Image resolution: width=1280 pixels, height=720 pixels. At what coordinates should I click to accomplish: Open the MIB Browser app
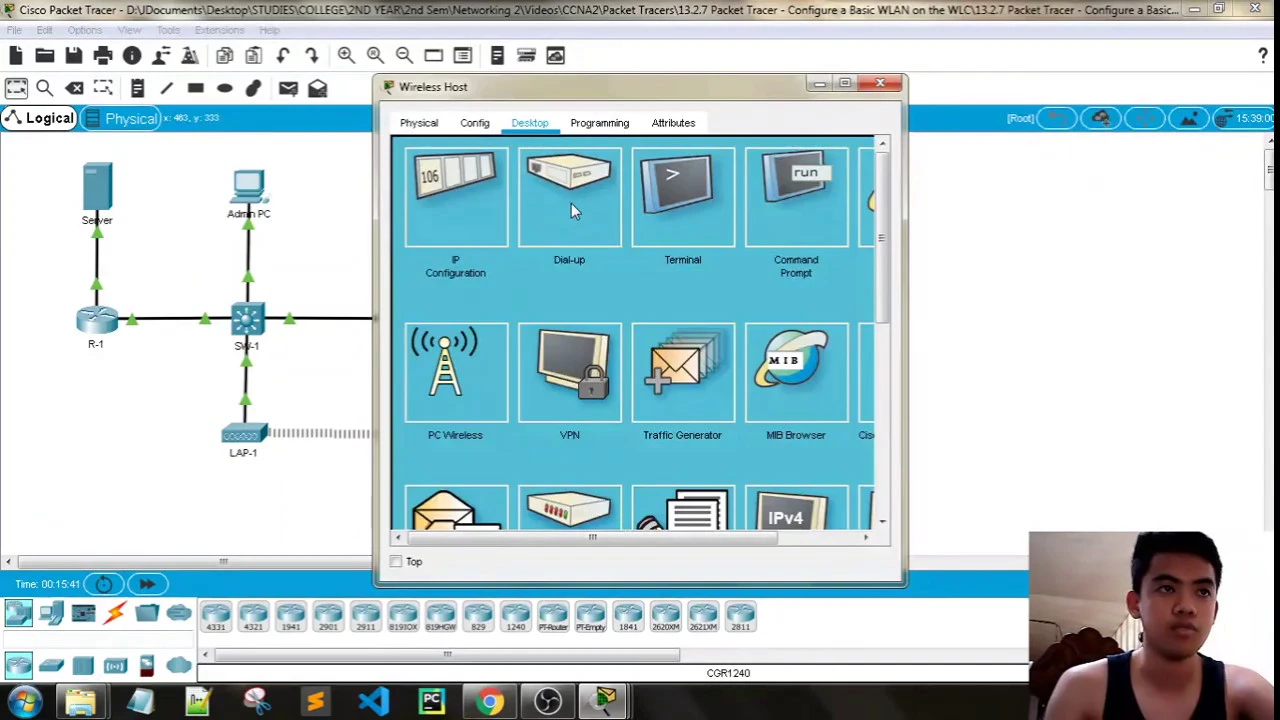point(796,372)
